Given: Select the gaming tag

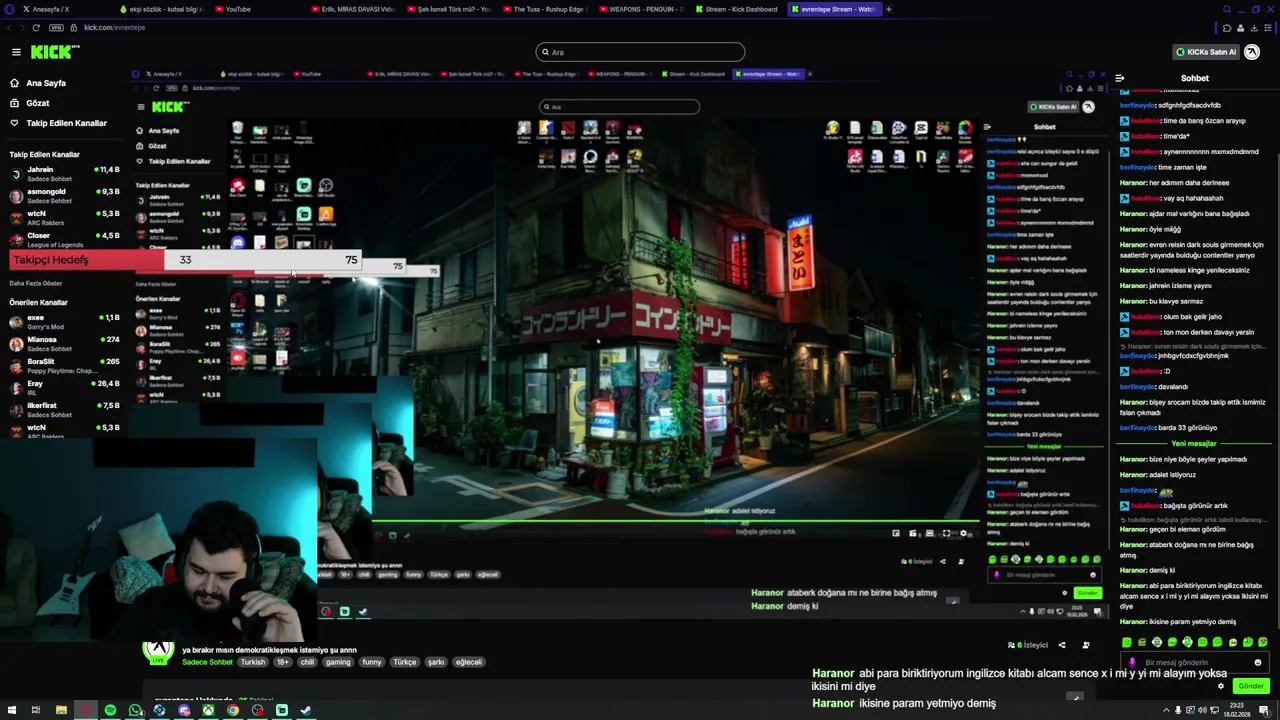Looking at the screenshot, I should click(x=338, y=662).
